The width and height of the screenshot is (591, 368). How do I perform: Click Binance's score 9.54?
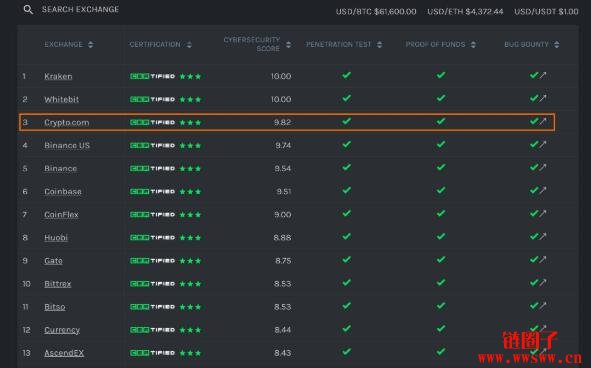click(283, 169)
